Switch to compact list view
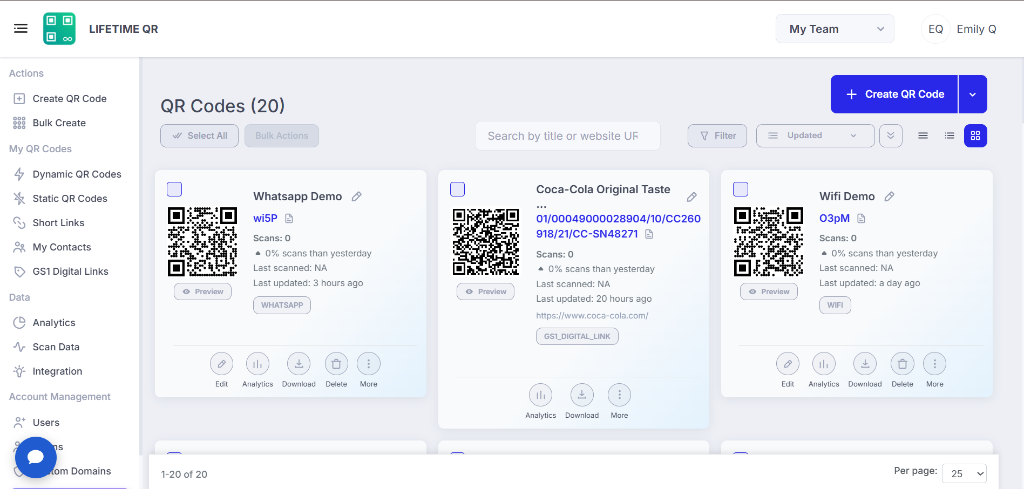Screen dimensions: 1024x489 (x=923, y=136)
